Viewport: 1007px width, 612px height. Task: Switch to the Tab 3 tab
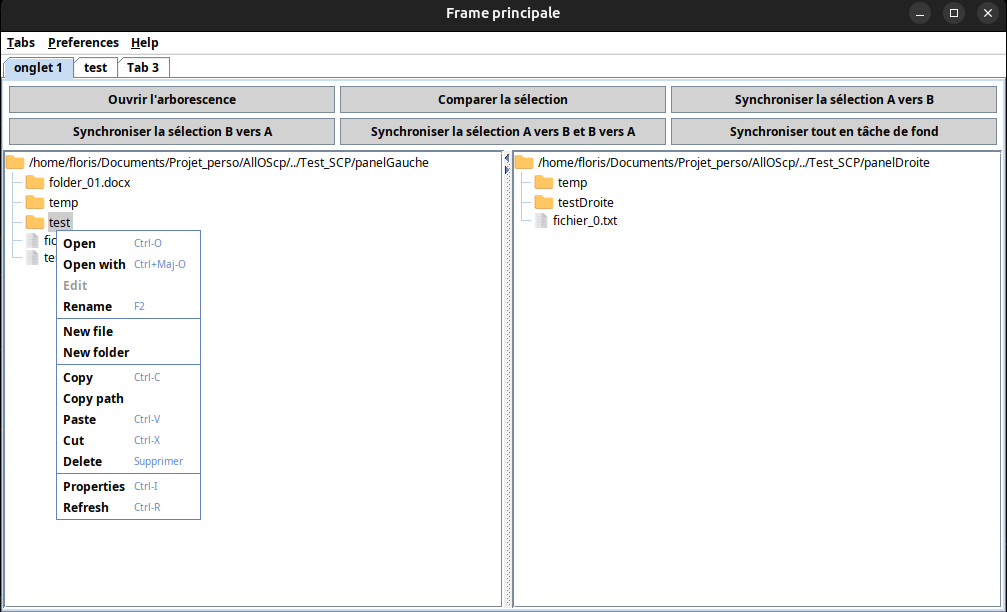coord(143,68)
